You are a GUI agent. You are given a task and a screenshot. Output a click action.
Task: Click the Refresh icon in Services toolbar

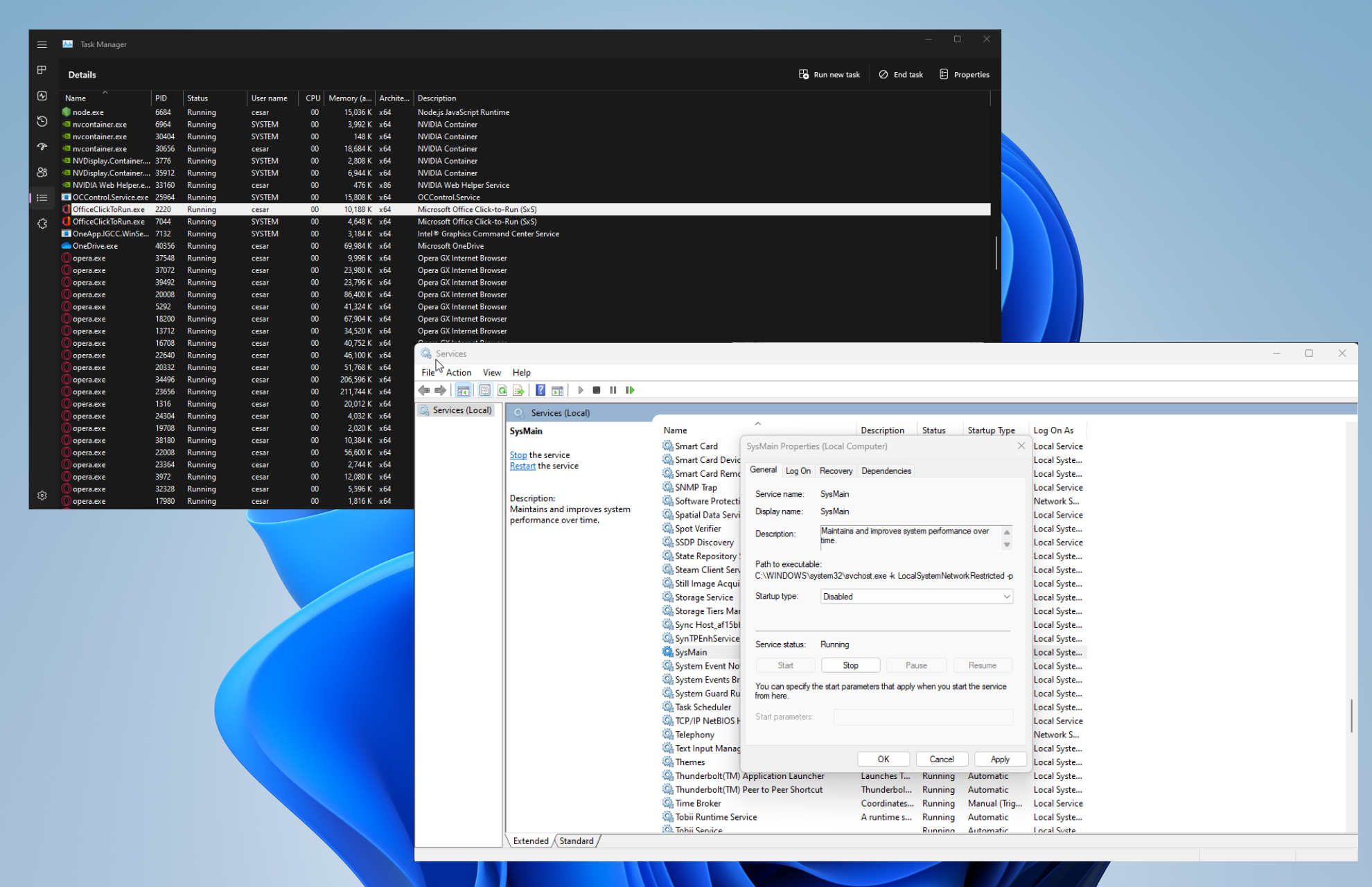click(x=502, y=390)
